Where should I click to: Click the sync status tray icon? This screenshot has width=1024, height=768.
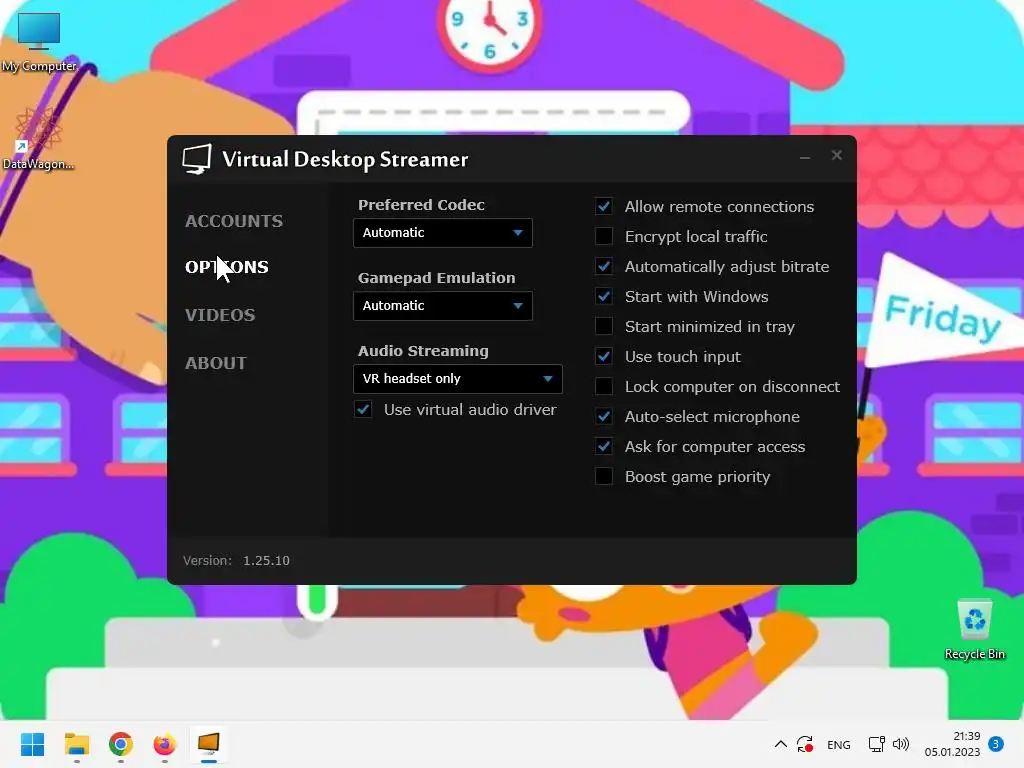point(805,744)
